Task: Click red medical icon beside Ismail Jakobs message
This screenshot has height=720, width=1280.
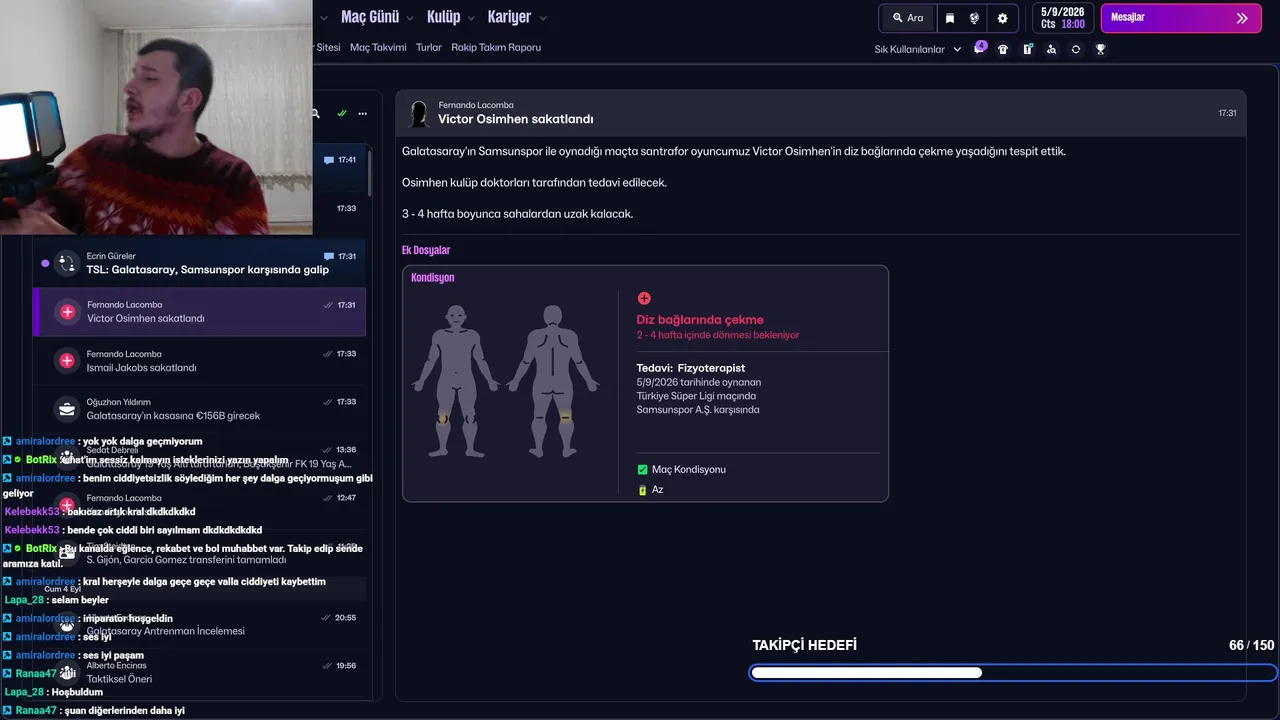Action: [67, 361]
